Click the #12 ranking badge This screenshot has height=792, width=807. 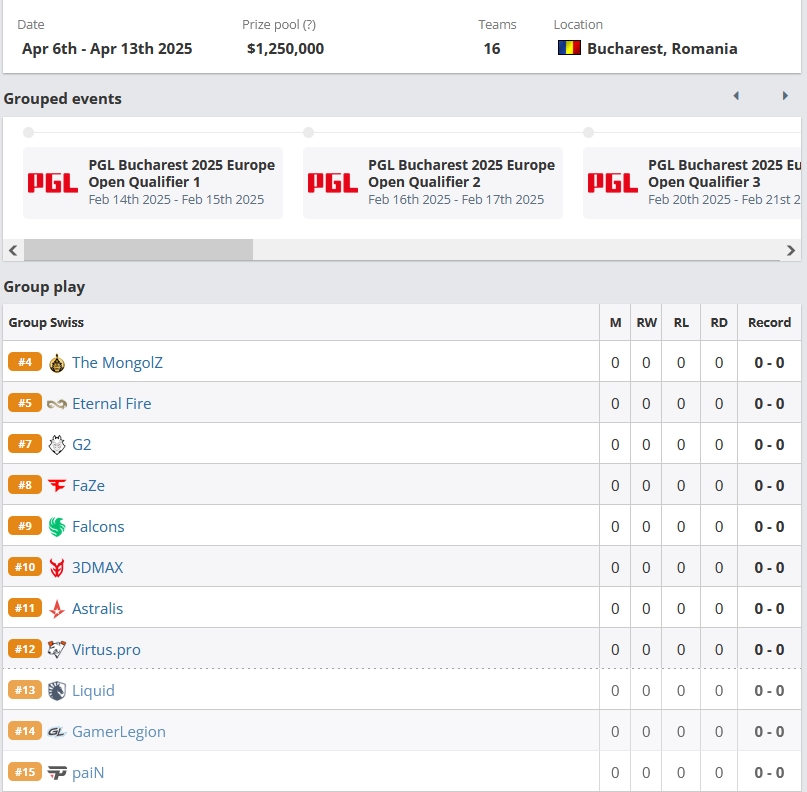point(25,649)
